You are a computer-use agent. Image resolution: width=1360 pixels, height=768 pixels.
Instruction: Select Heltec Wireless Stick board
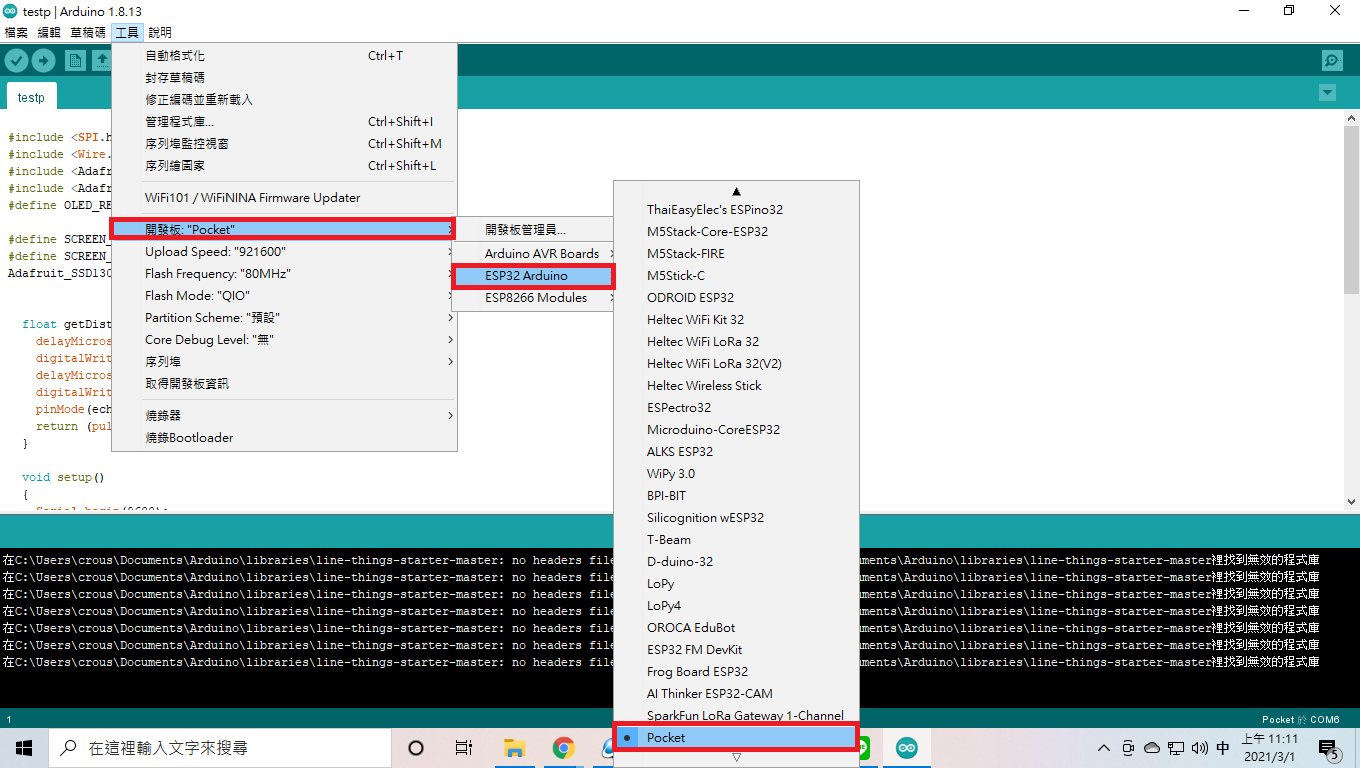click(737, 386)
